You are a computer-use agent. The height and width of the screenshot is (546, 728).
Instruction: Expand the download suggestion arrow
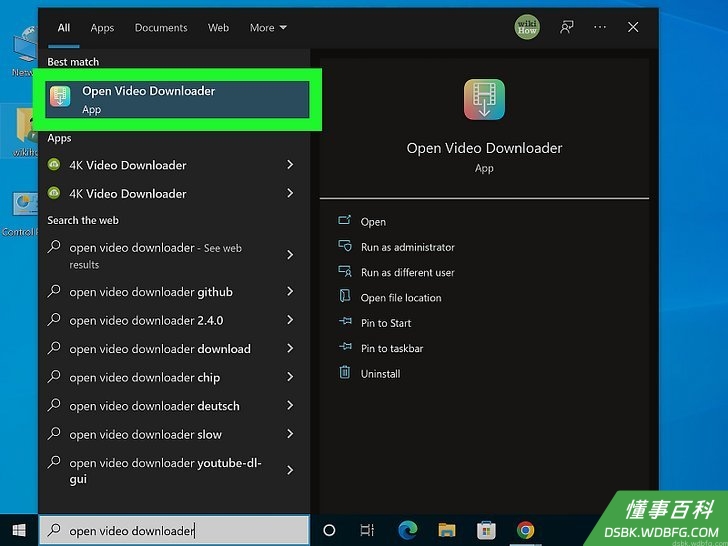(x=290, y=348)
